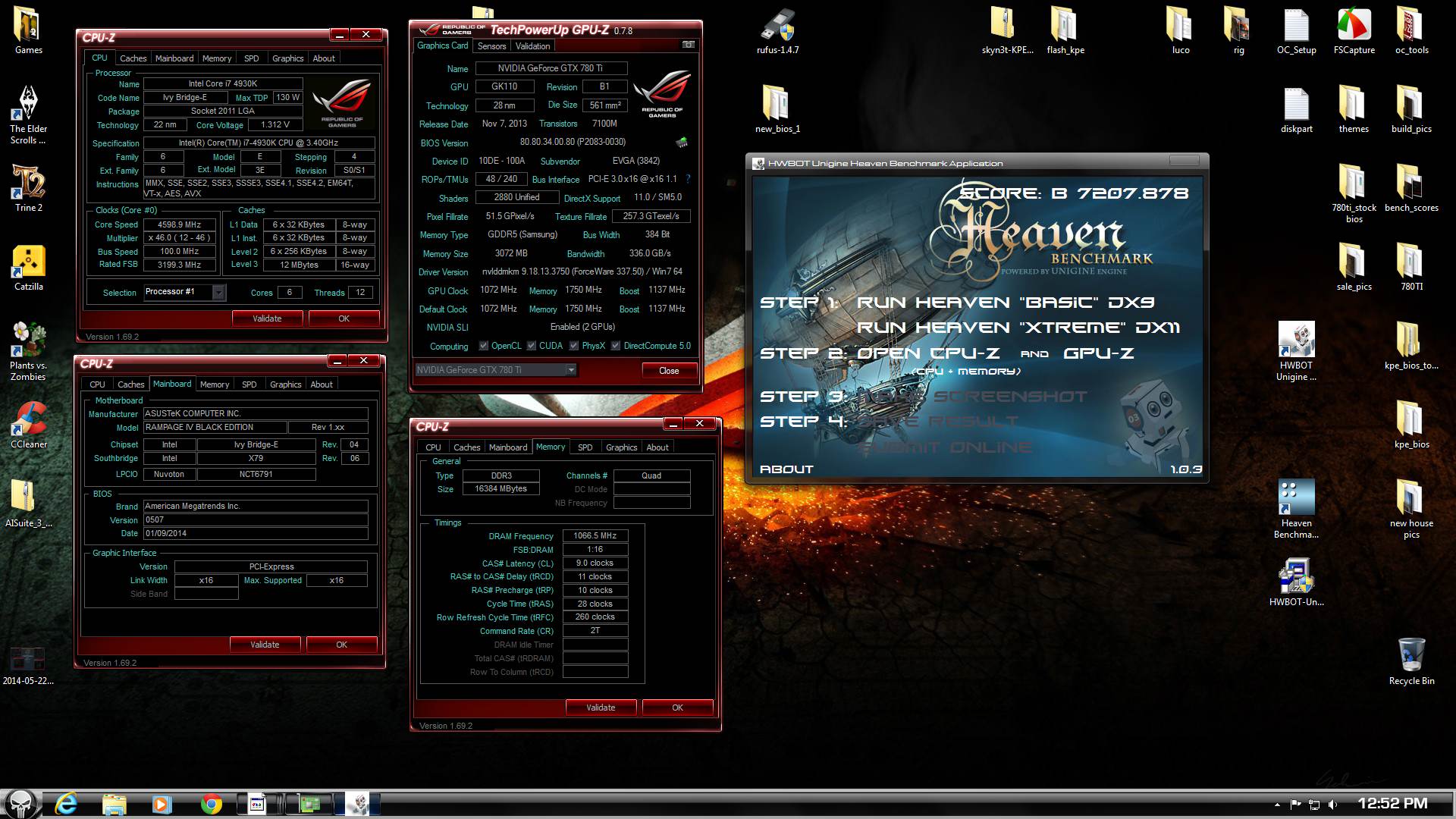Viewport: 1456px width, 819px height.
Task: Click OK in the Memory CPU-Z window
Action: [677, 708]
